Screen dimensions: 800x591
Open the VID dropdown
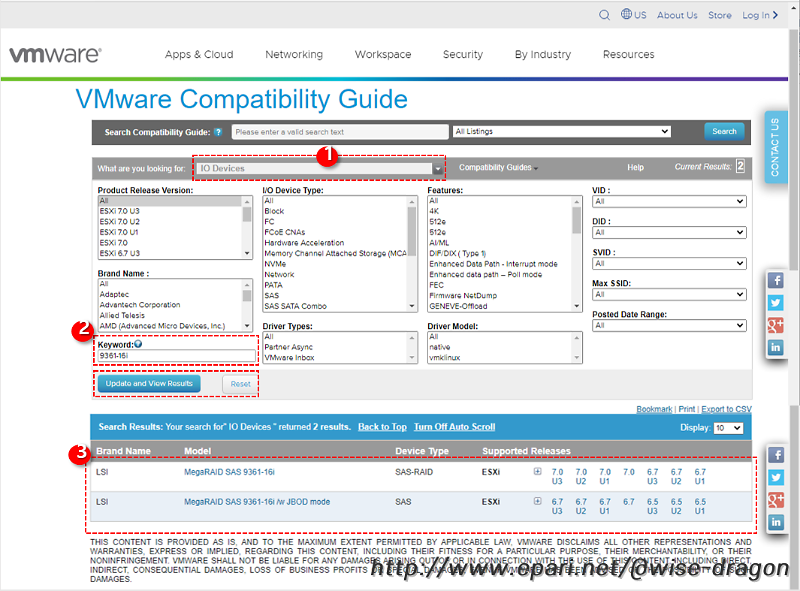coord(669,202)
